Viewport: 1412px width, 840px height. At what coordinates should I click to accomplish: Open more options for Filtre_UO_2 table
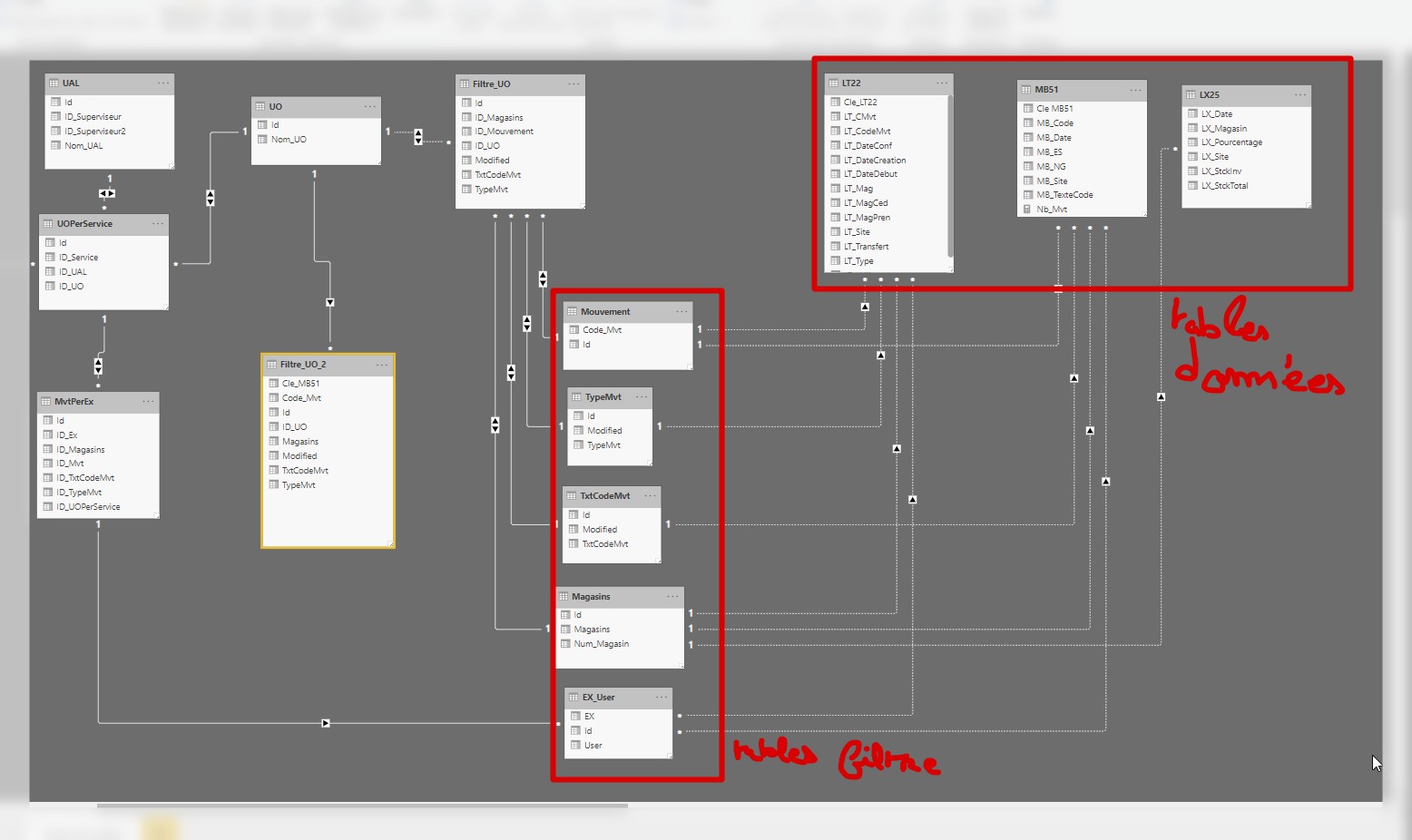[382, 365]
